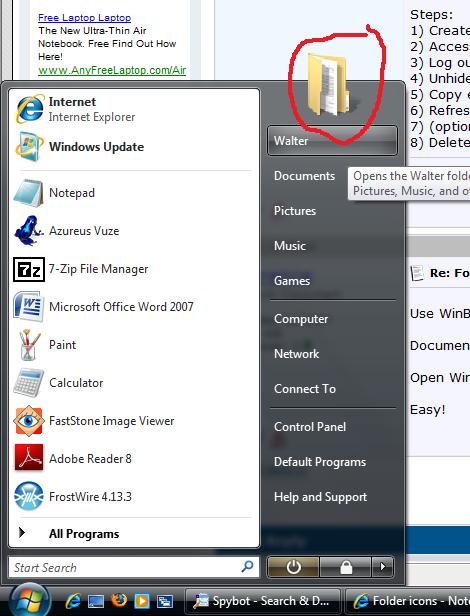Open Pictures folder

(x=295, y=211)
